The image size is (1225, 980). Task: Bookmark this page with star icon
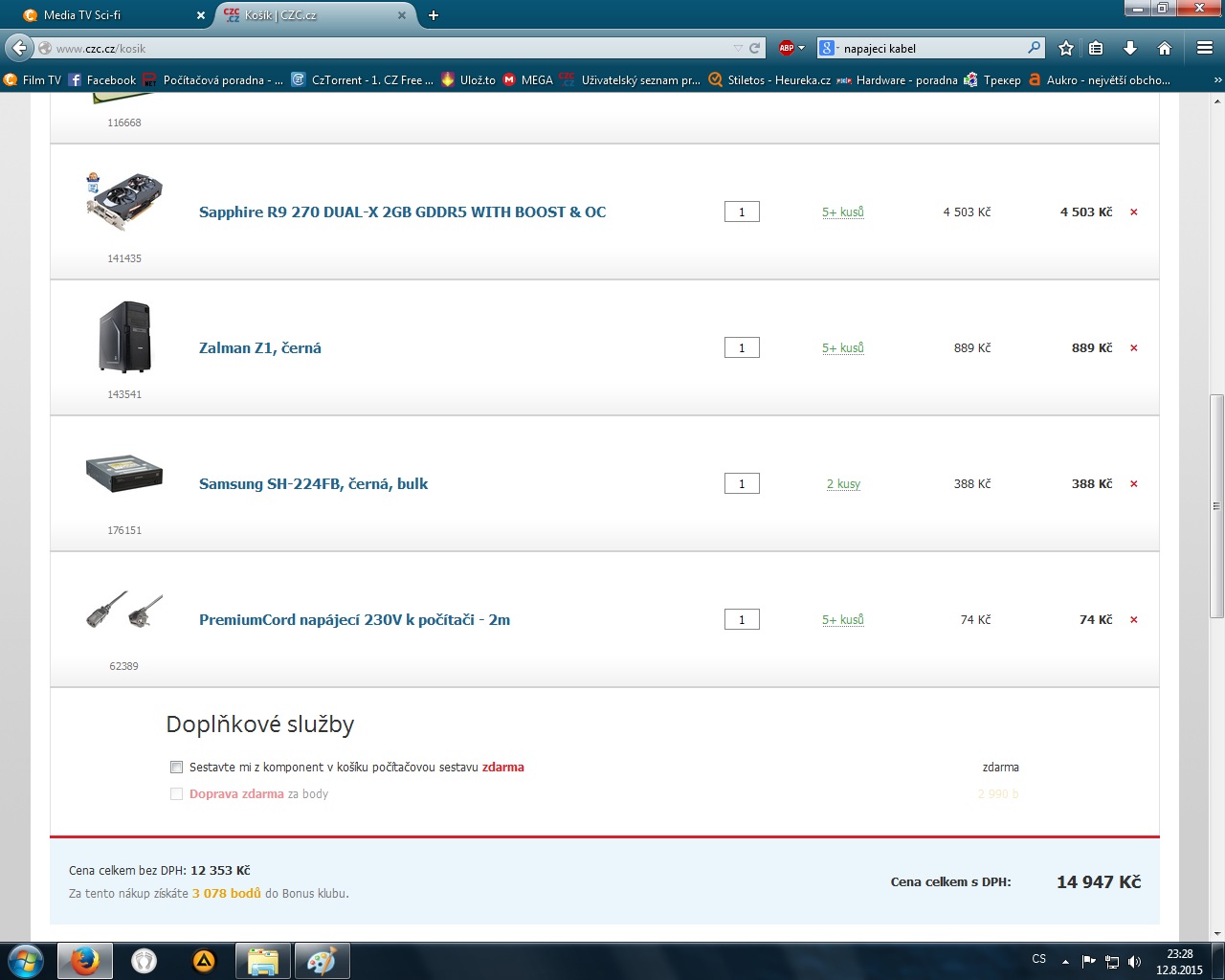pyautogui.click(x=1066, y=48)
